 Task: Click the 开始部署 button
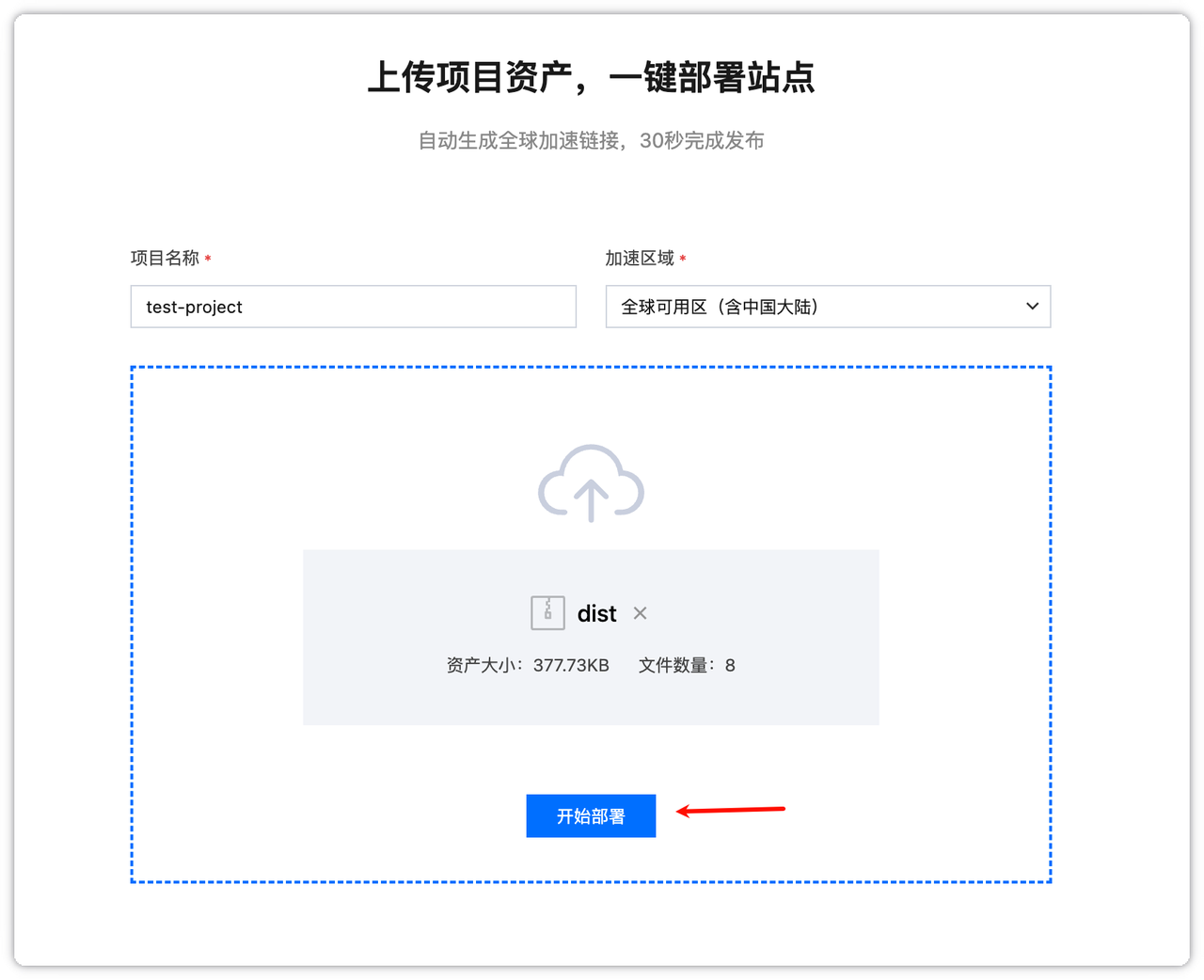(x=591, y=816)
